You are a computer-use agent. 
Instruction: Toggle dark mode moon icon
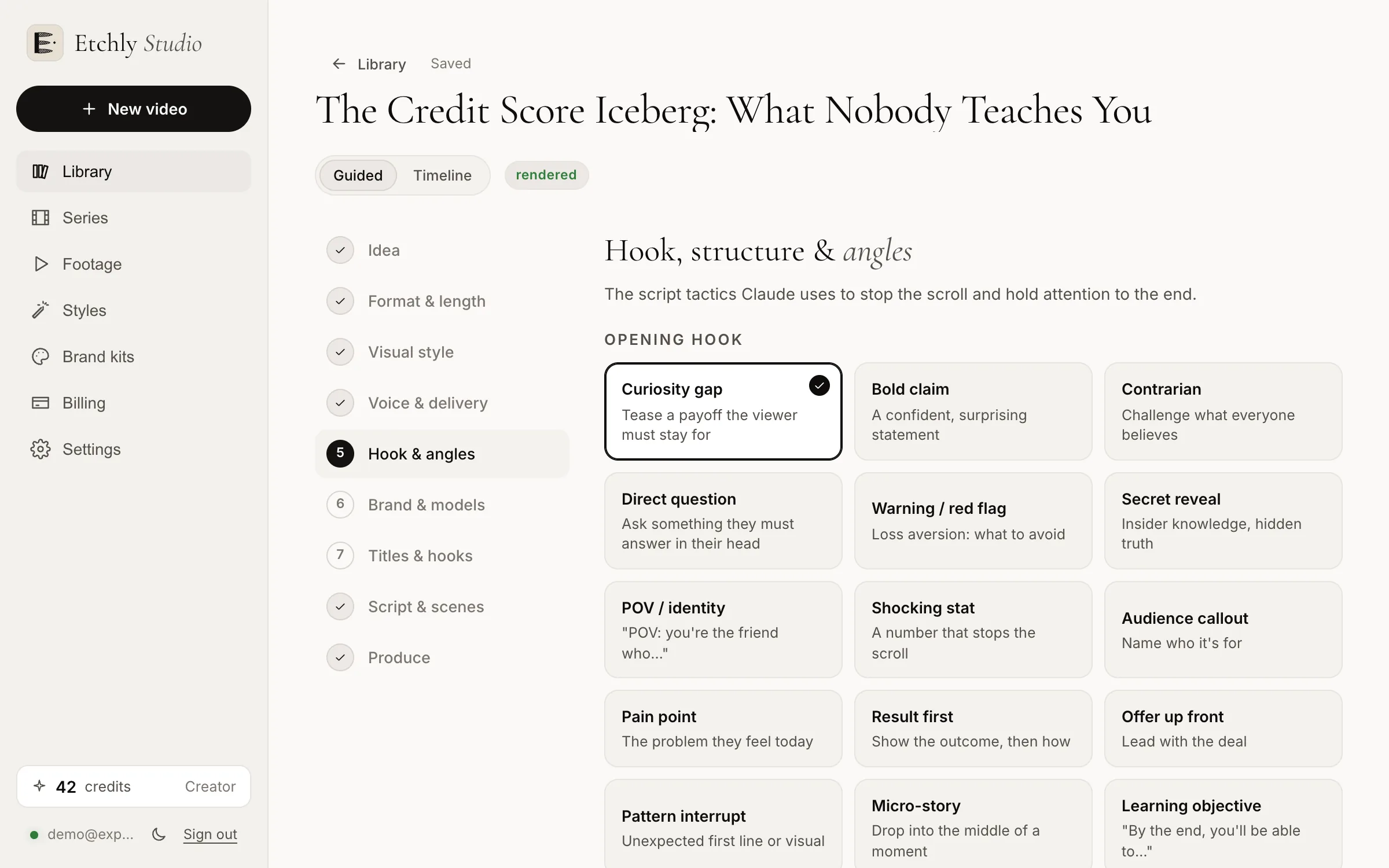(159, 834)
